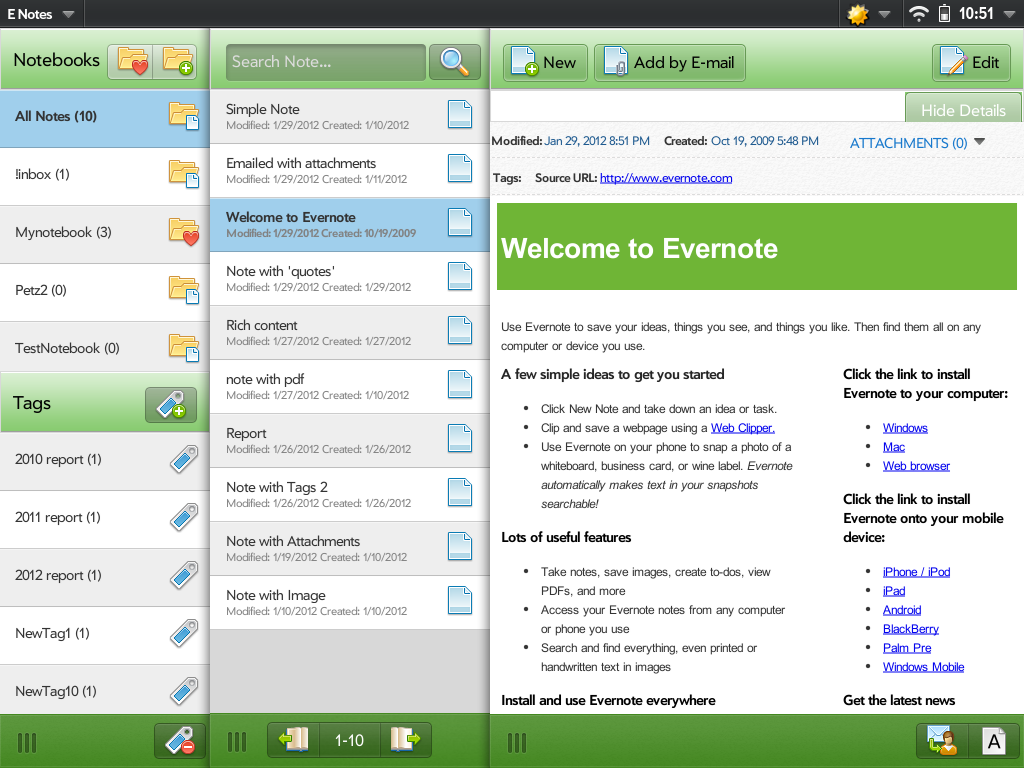Click the Search Note input field
Viewport: 1024px width, 768px height.
326,62
